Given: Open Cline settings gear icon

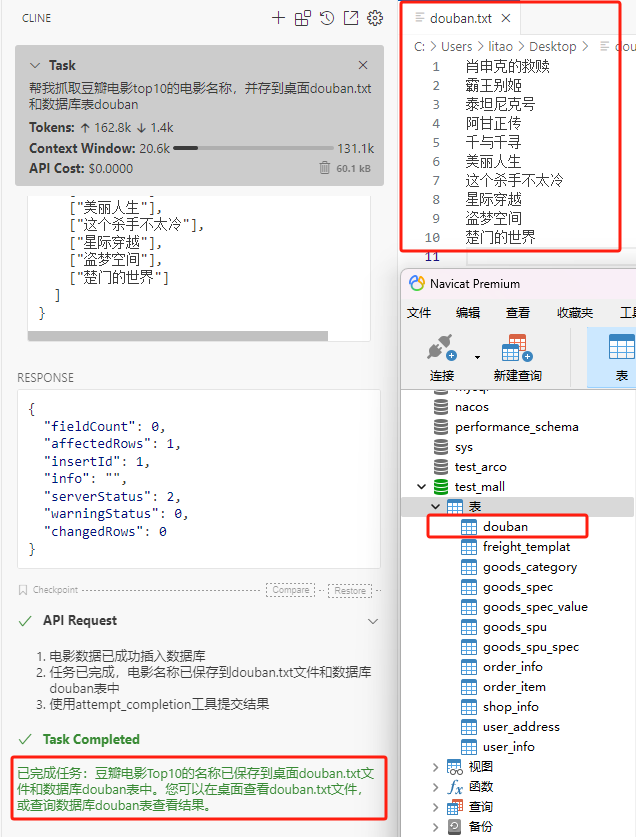Looking at the screenshot, I should [x=375, y=18].
